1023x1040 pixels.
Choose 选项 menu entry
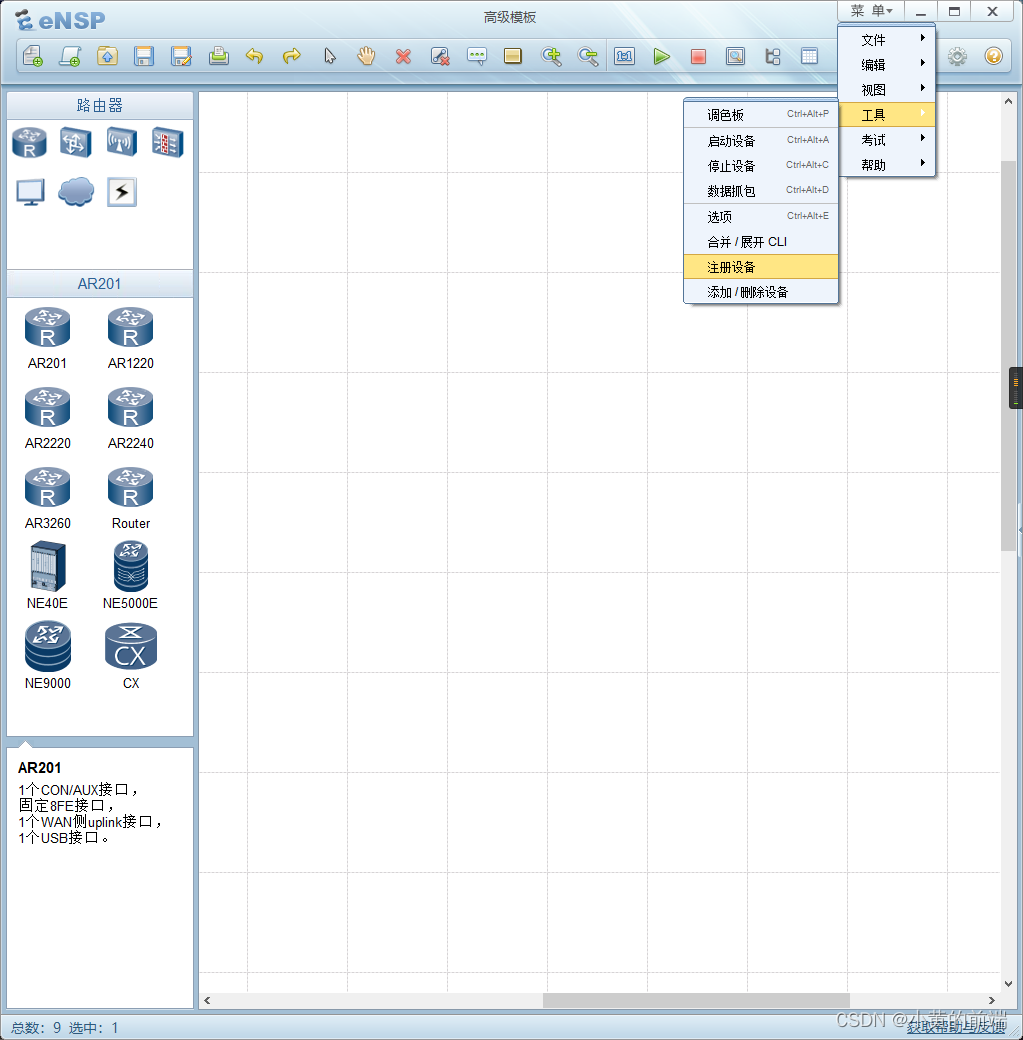click(x=761, y=217)
